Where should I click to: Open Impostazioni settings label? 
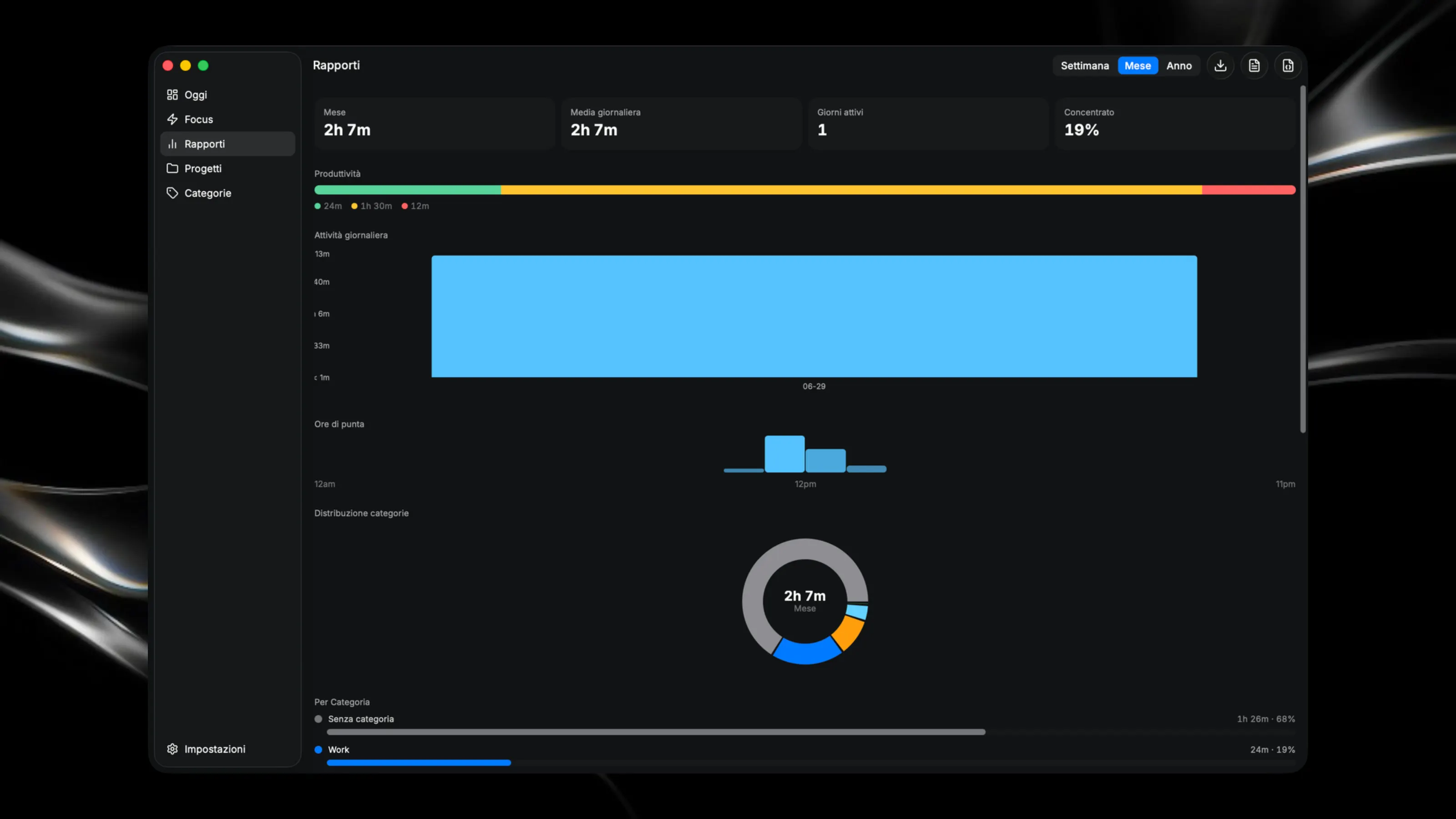[x=215, y=749]
